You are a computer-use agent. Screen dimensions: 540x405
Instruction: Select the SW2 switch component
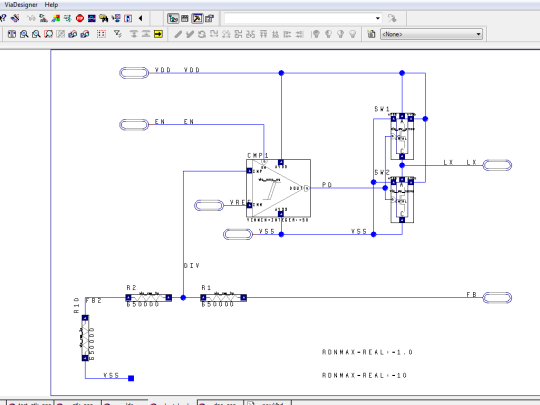click(x=402, y=200)
